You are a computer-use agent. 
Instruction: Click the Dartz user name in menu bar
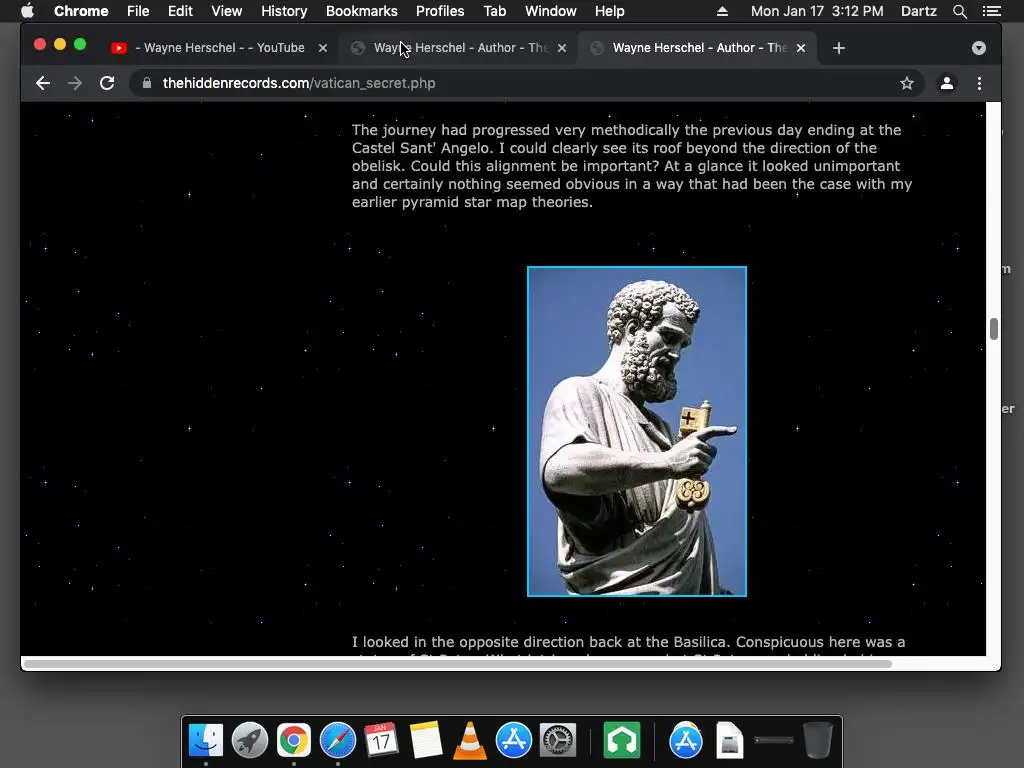pyautogui.click(x=918, y=11)
